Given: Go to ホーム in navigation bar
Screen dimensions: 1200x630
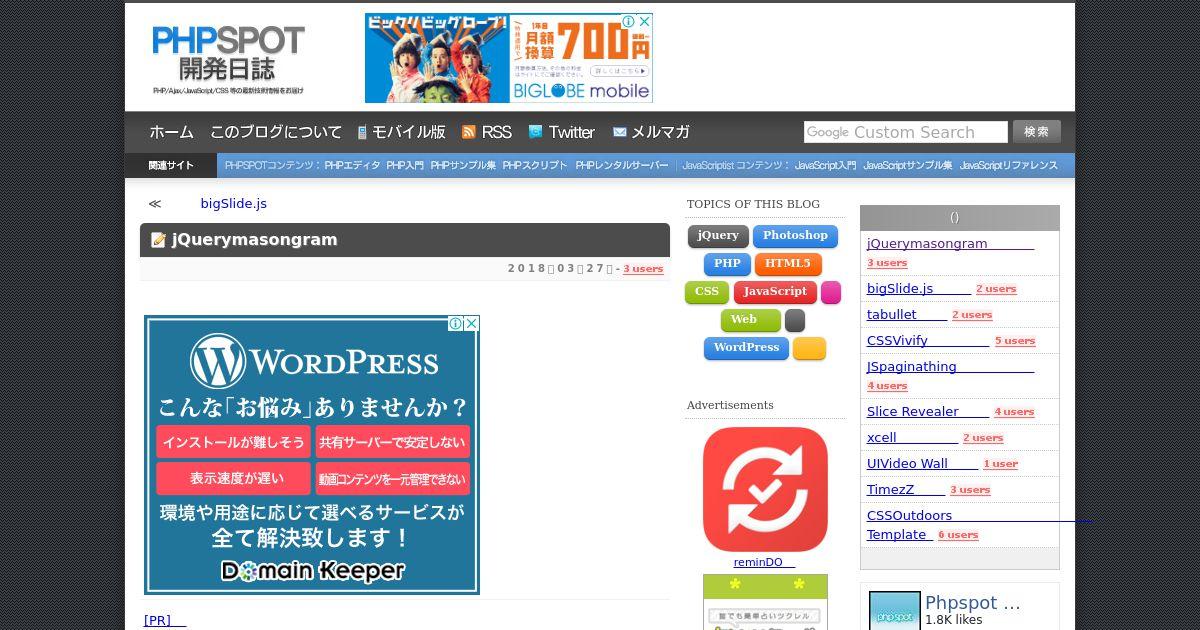Looking at the screenshot, I should click(x=171, y=132).
